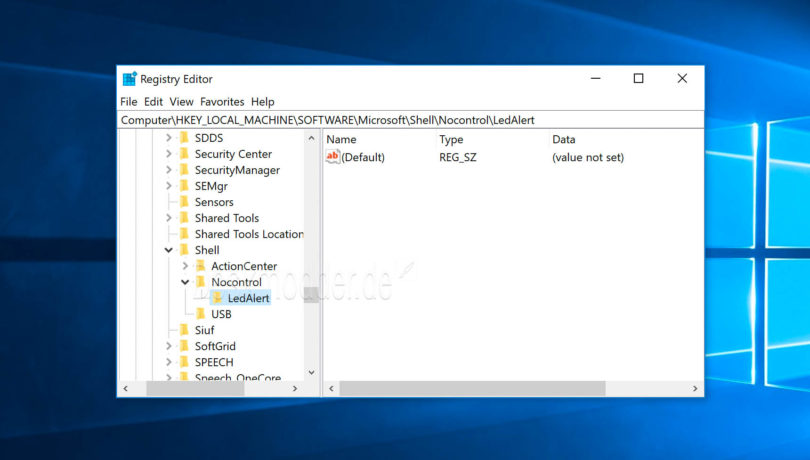Select the Sensors folder icon
810x460 pixels.
(184, 202)
